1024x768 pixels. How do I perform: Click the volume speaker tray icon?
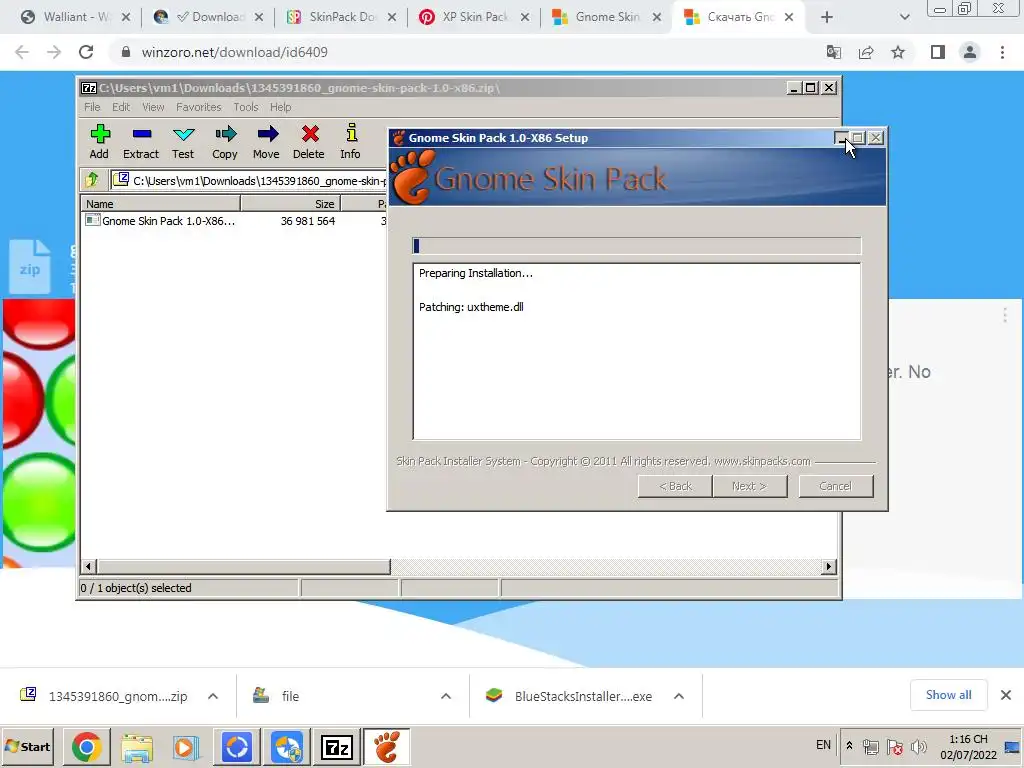[x=919, y=746]
